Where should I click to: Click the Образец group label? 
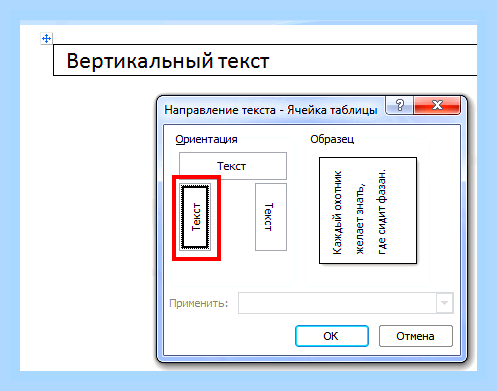coord(332,139)
